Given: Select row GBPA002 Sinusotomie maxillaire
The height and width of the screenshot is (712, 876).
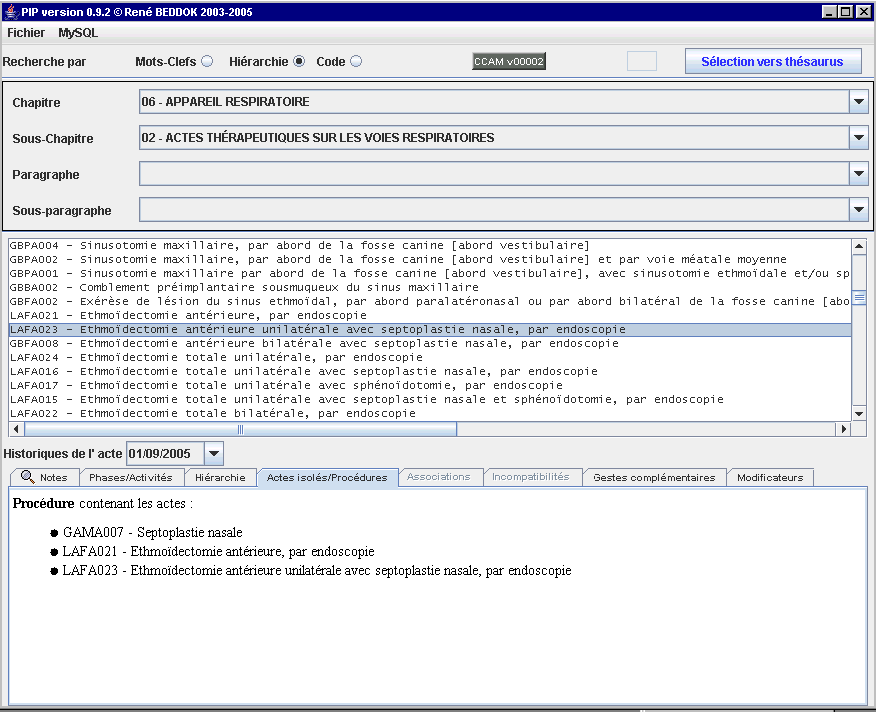Looking at the screenshot, I should (430, 259).
